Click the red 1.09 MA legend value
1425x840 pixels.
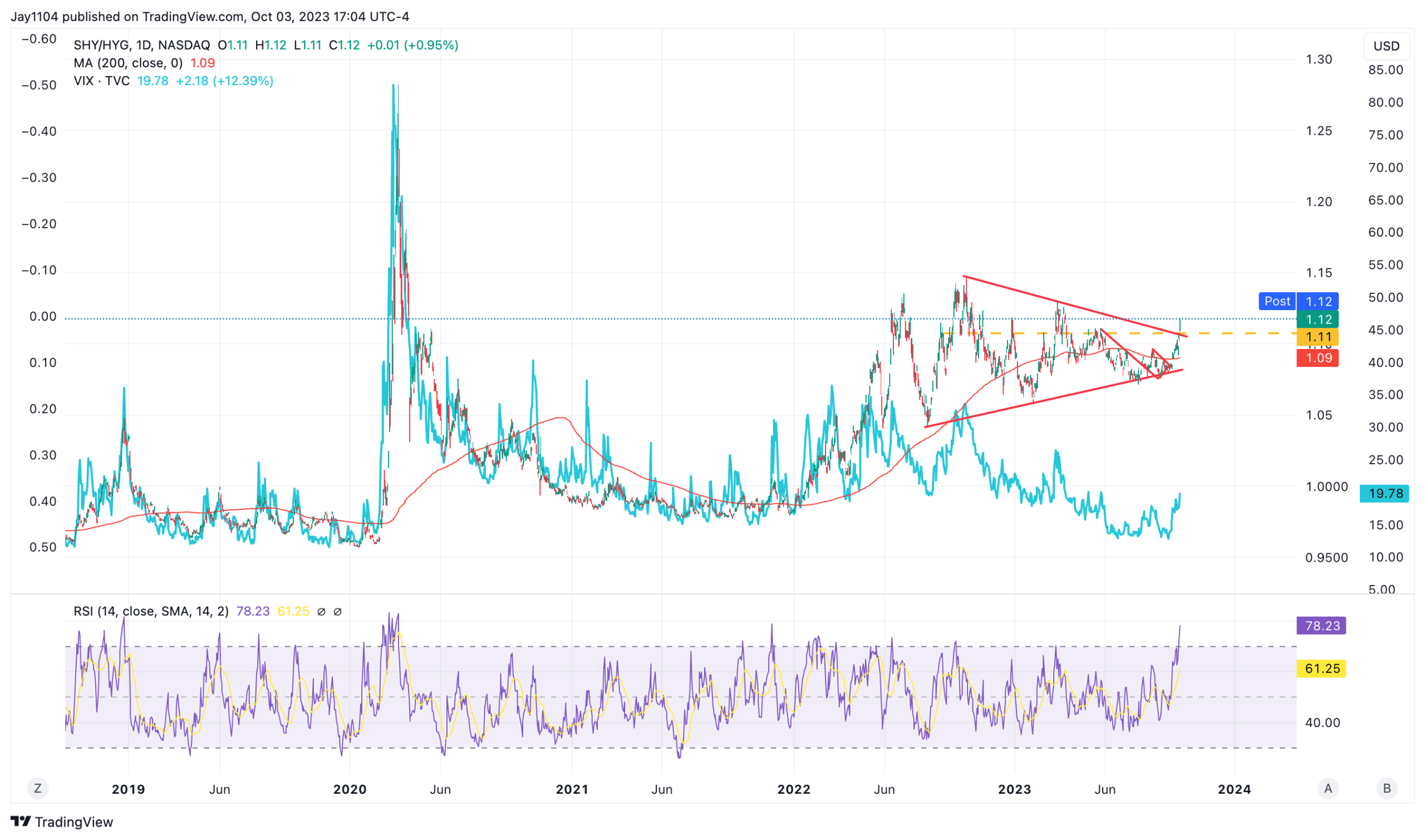click(203, 63)
